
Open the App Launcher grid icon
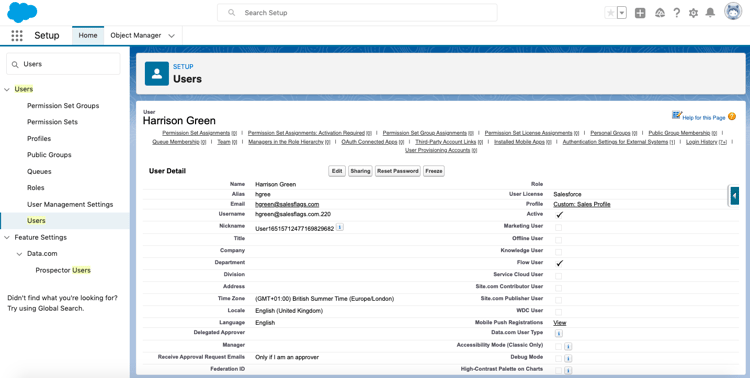(17, 35)
